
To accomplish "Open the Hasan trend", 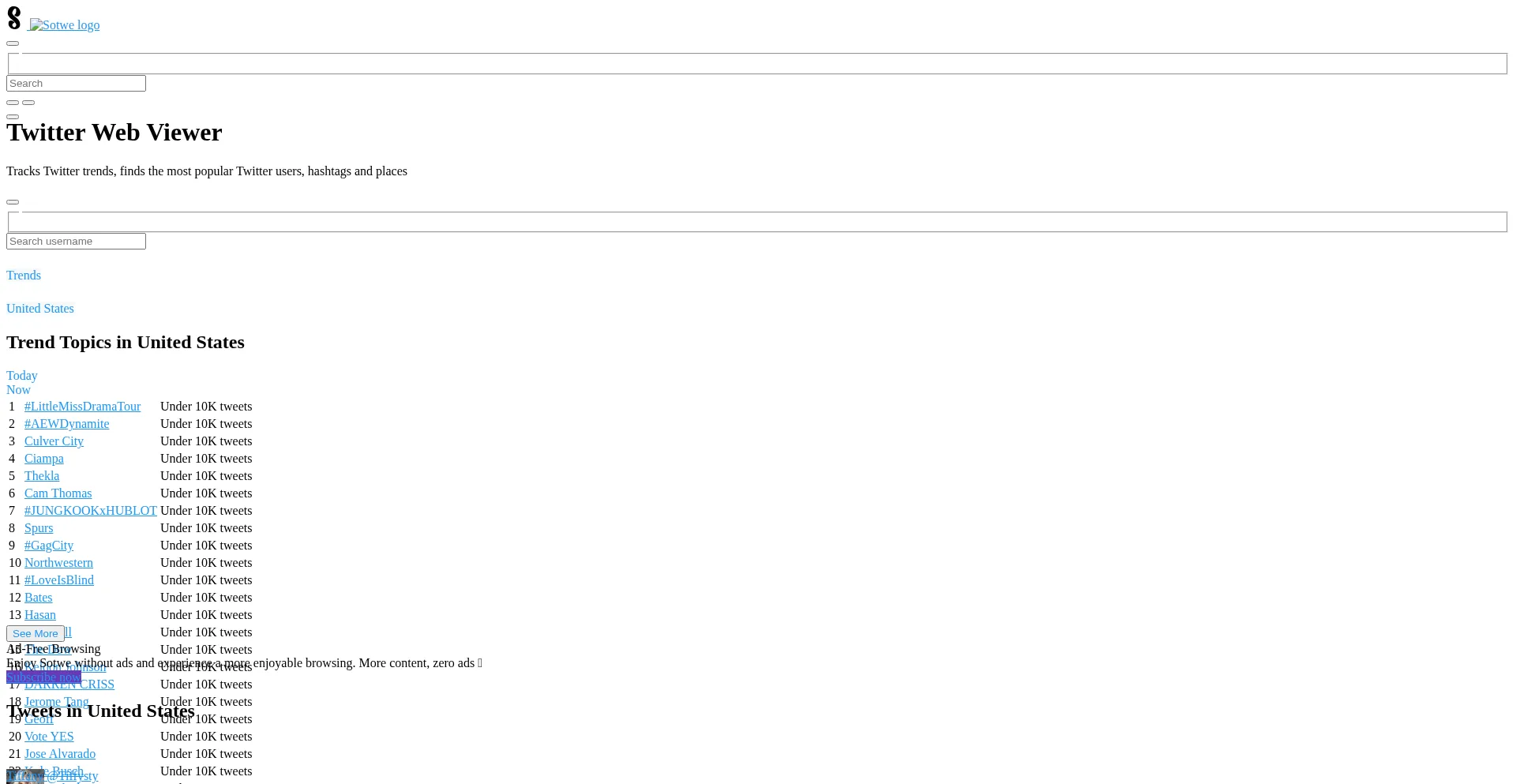I will 40,615.
